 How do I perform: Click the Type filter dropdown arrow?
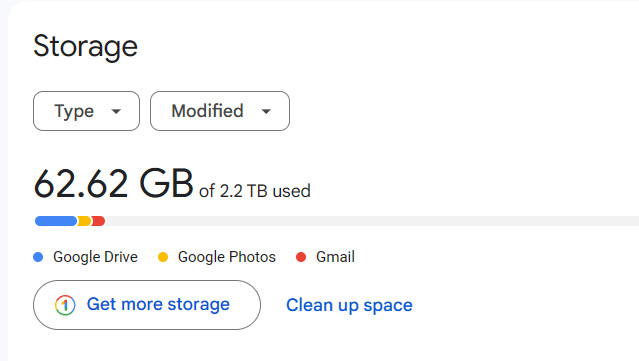click(x=116, y=111)
